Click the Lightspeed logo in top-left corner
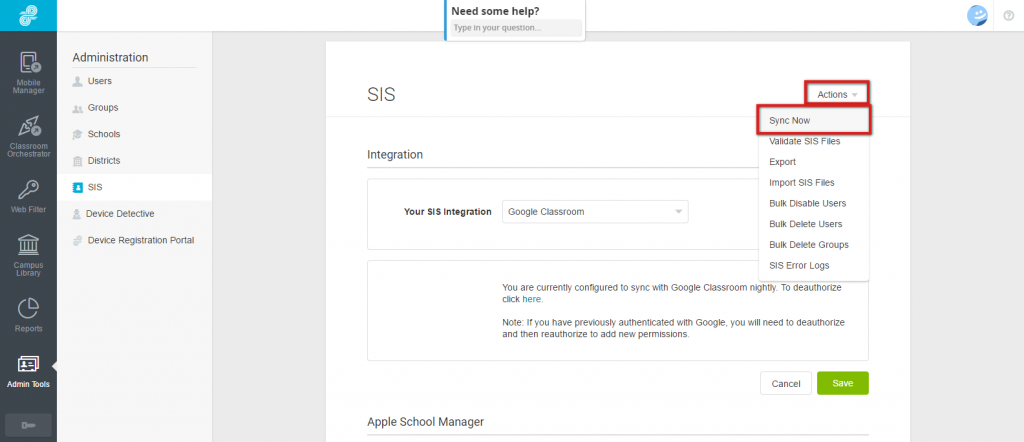Screen dimensions: 1024x442 [28, 15]
